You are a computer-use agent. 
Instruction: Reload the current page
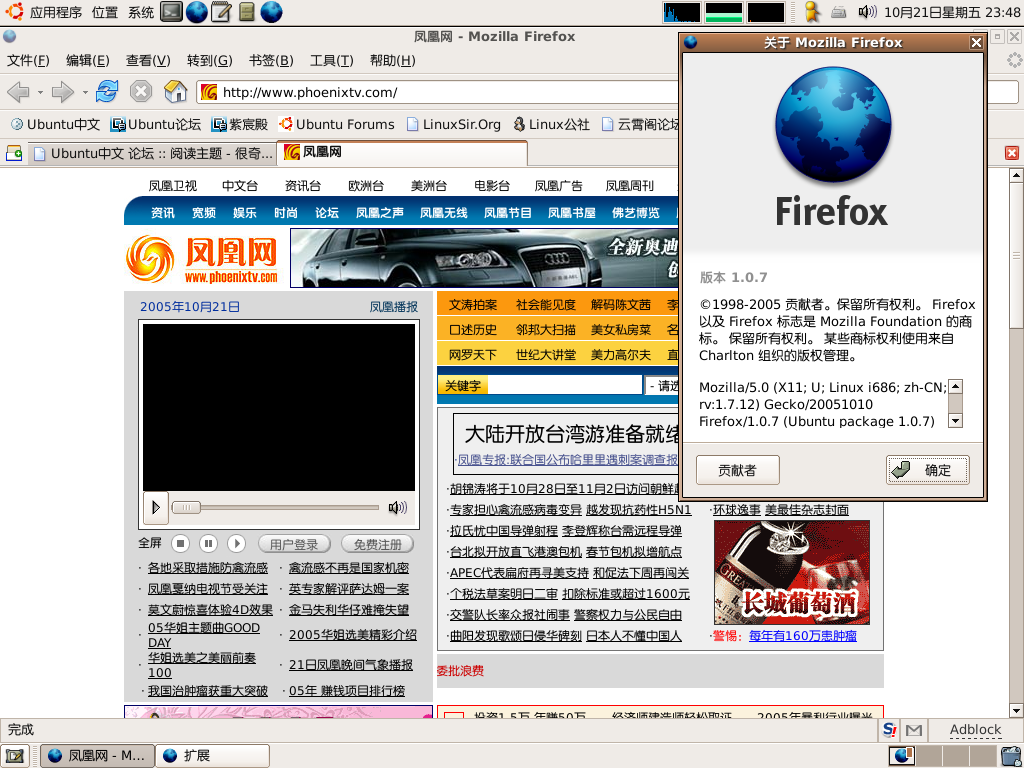coord(106,91)
